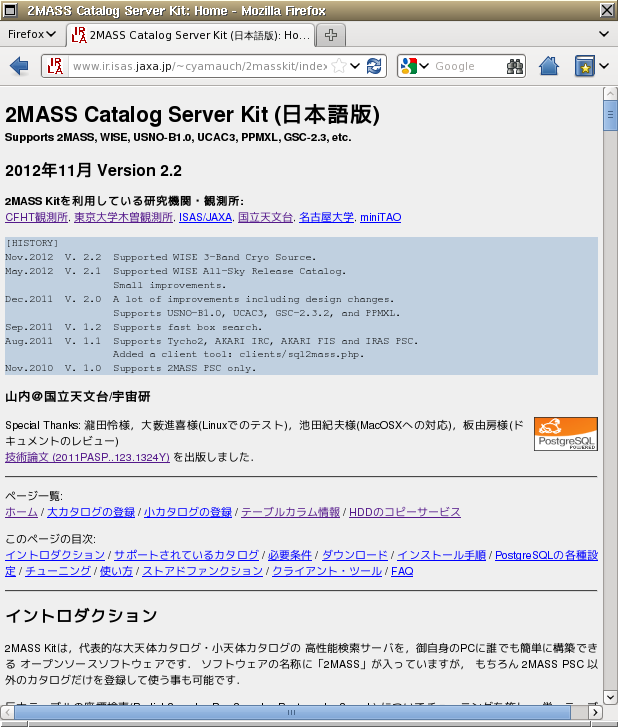618x727 pixels.
Task: Open the bookmarks star folder icon
Action: [585, 66]
